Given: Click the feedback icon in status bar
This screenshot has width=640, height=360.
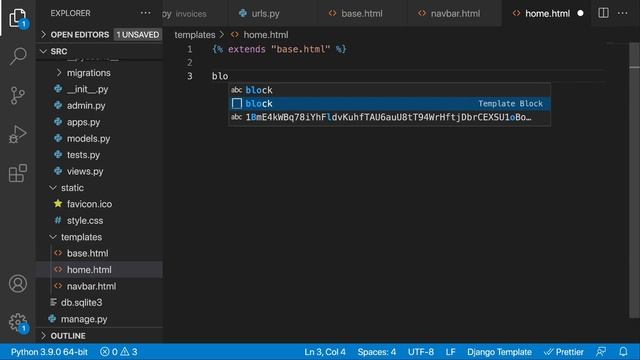Looking at the screenshot, I should (x=601, y=351).
